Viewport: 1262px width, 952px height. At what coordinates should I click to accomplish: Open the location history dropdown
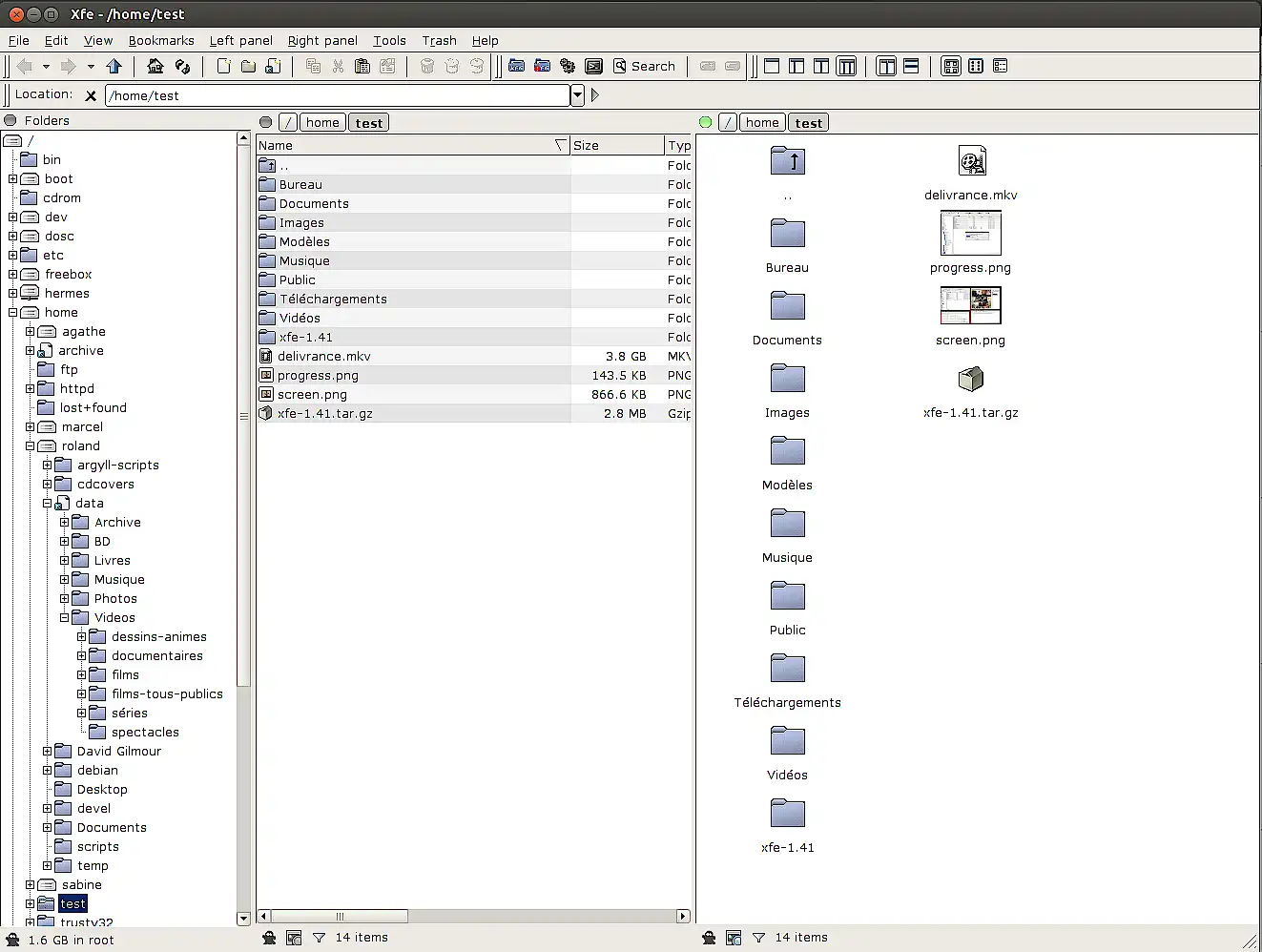(577, 95)
